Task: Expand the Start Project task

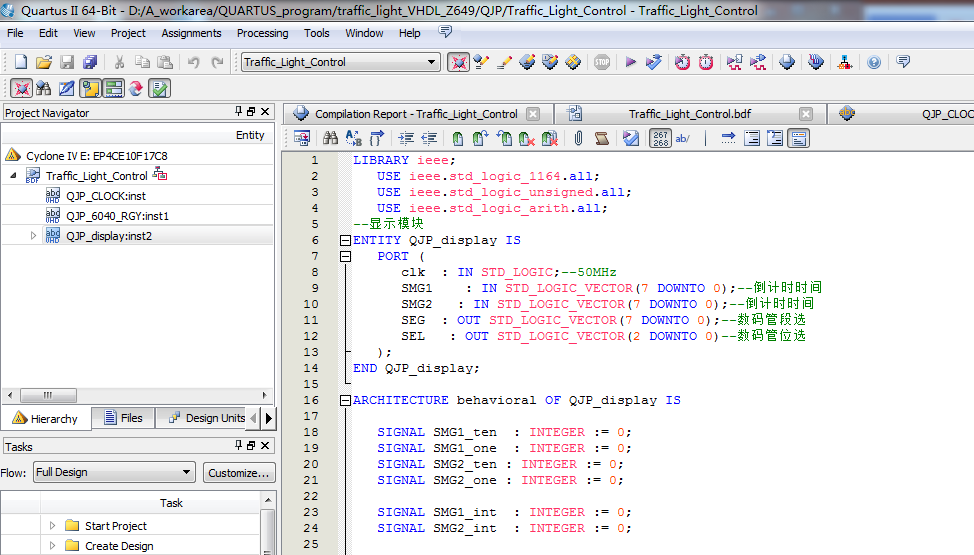Action: tap(52, 526)
